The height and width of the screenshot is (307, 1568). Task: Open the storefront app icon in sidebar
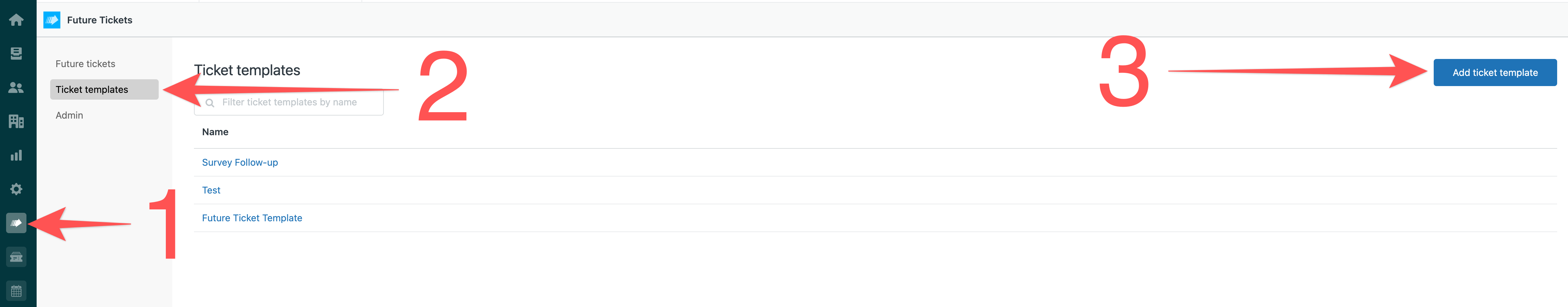16,257
